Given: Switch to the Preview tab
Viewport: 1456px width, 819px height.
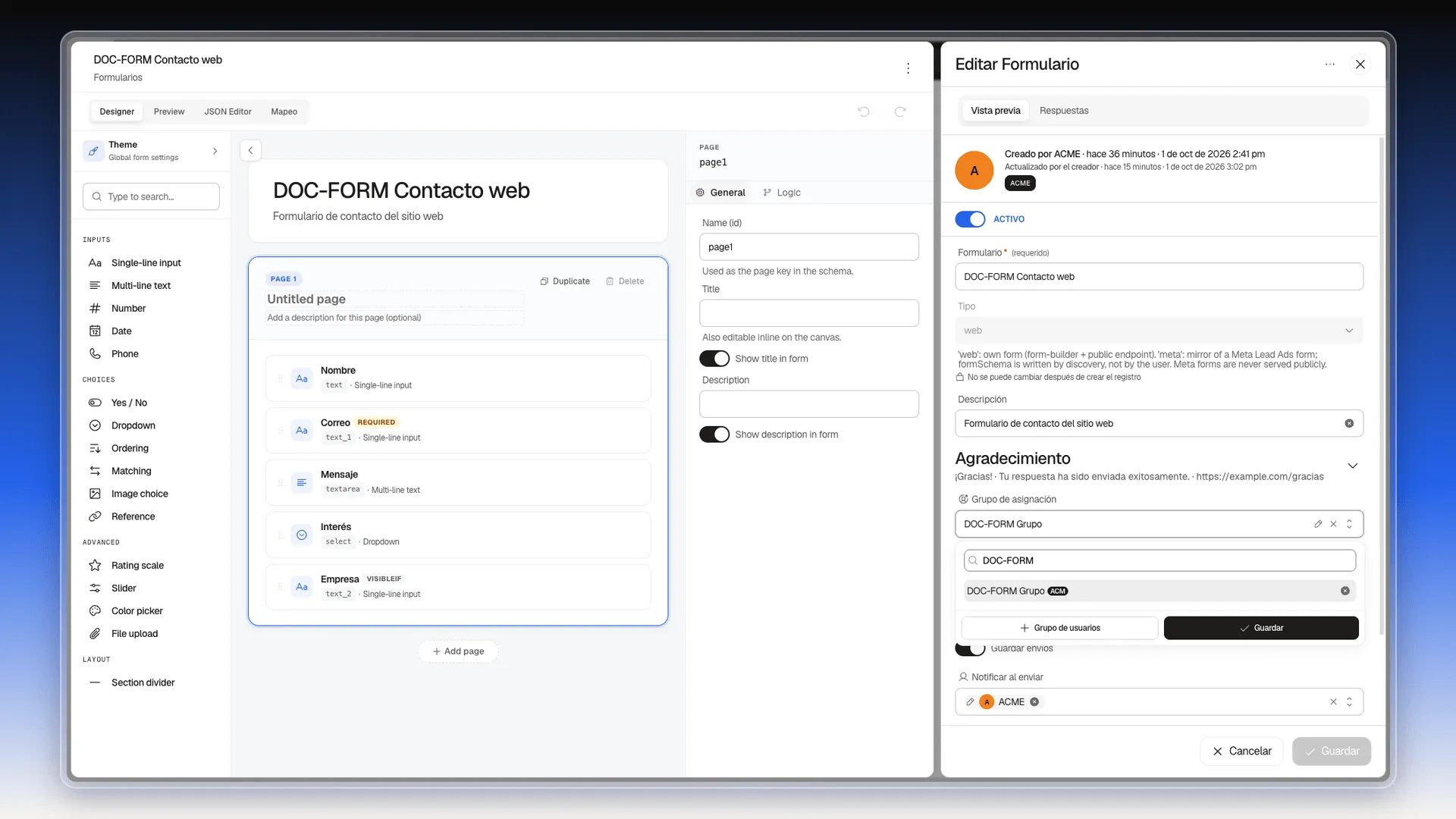Looking at the screenshot, I should pyautogui.click(x=169, y=111).
